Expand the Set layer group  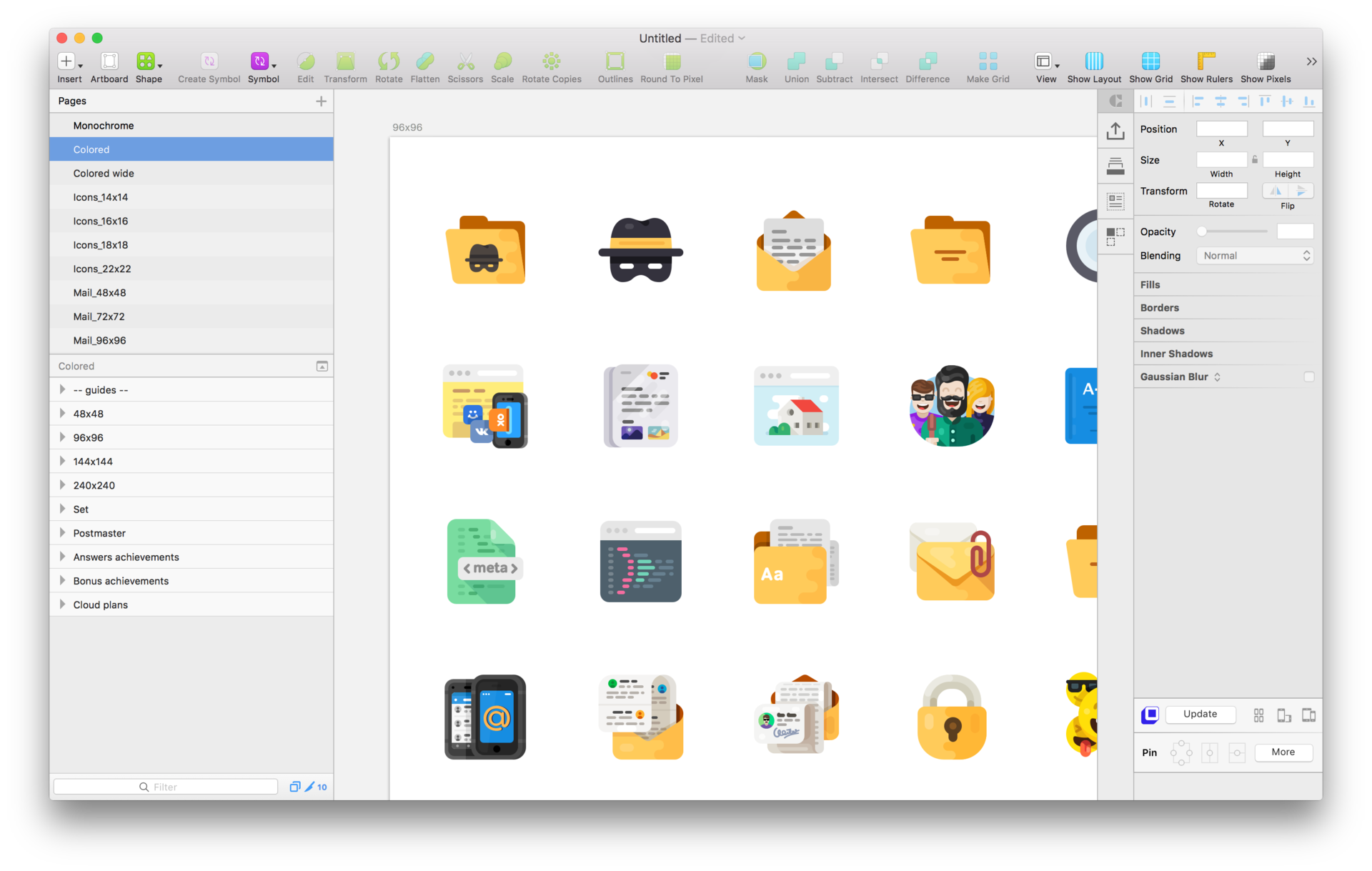coord(62,509)
